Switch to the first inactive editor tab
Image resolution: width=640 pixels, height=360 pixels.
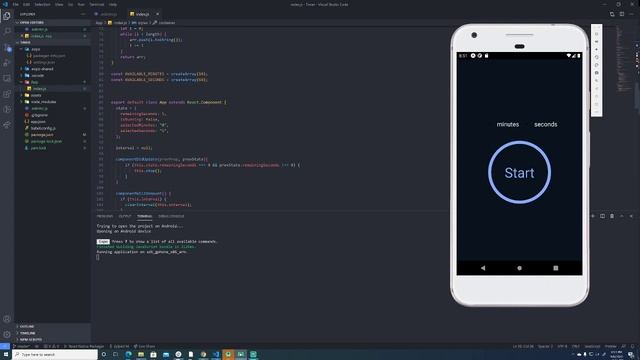pos(109,14)
